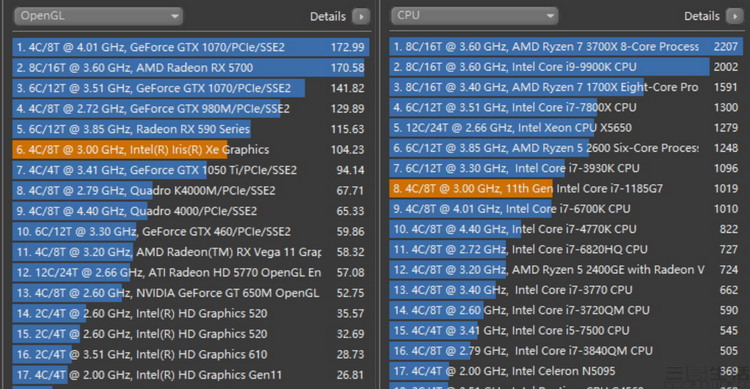This screenshot has width=750, height=389.
Task: Open the CPU benchmark dropdown
Action: pos(474,16)
